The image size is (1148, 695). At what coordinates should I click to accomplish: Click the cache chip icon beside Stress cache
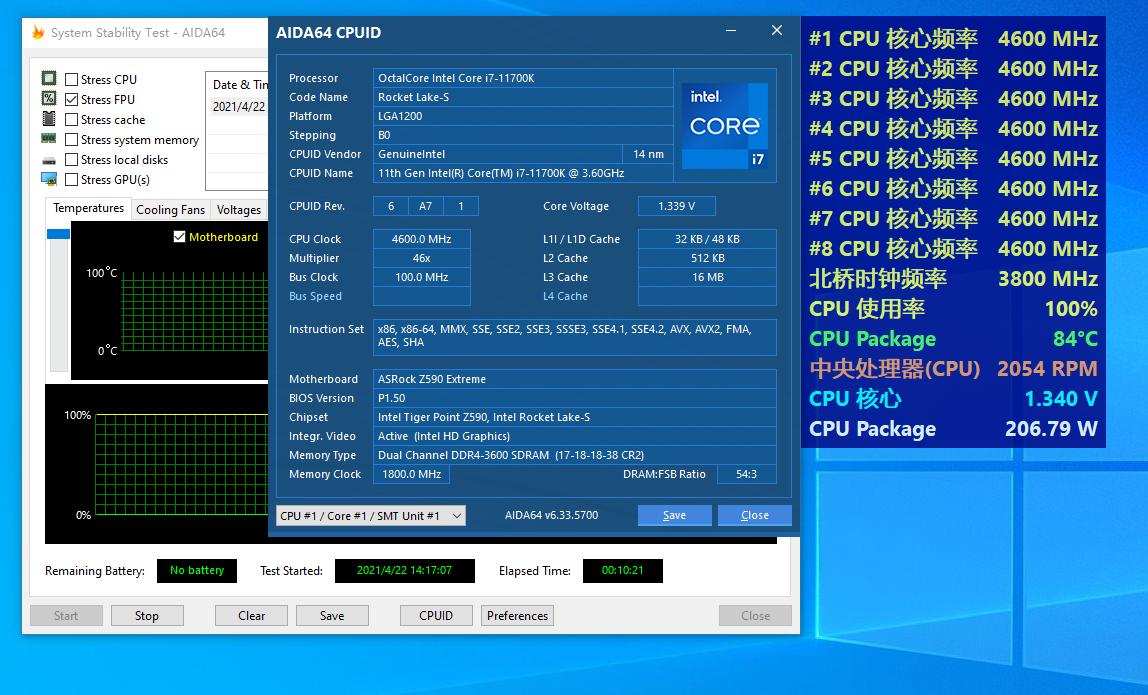click(49, 119)
